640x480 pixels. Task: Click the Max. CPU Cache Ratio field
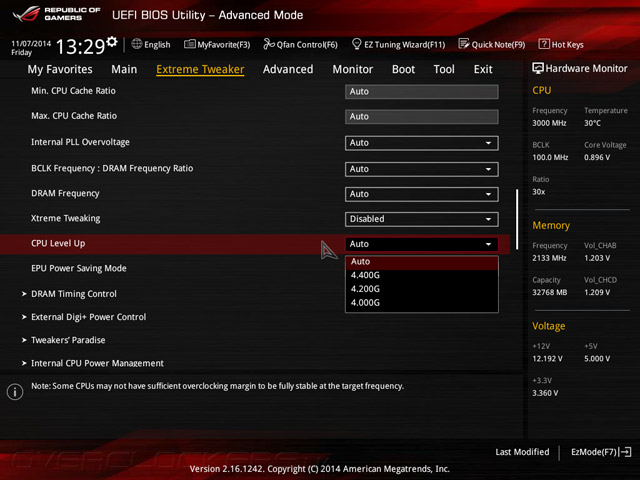pyautogui.click(x=422, y=117)
